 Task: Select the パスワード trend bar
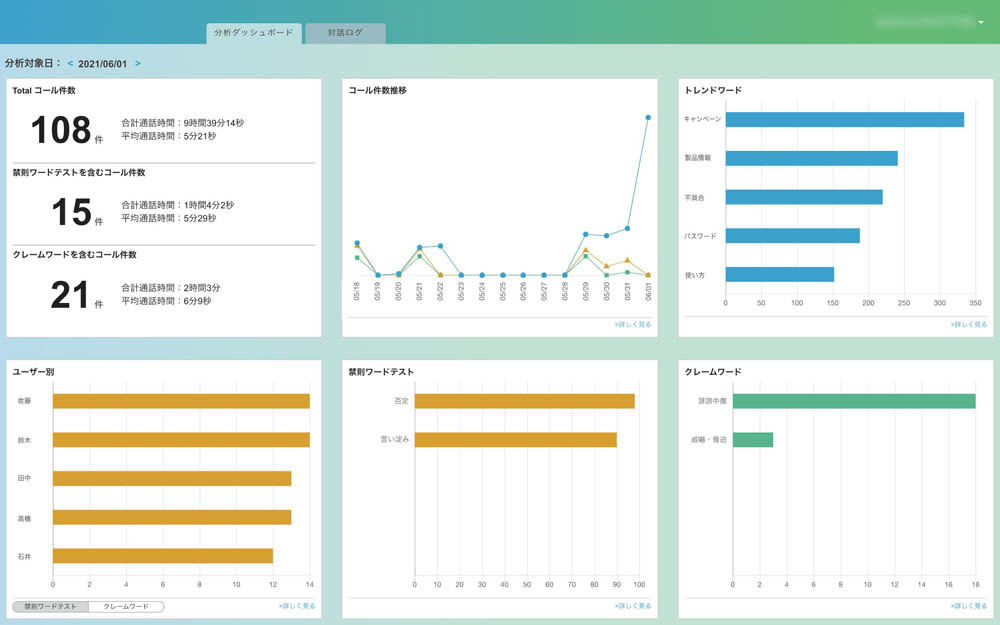click(x=793, y=235)
